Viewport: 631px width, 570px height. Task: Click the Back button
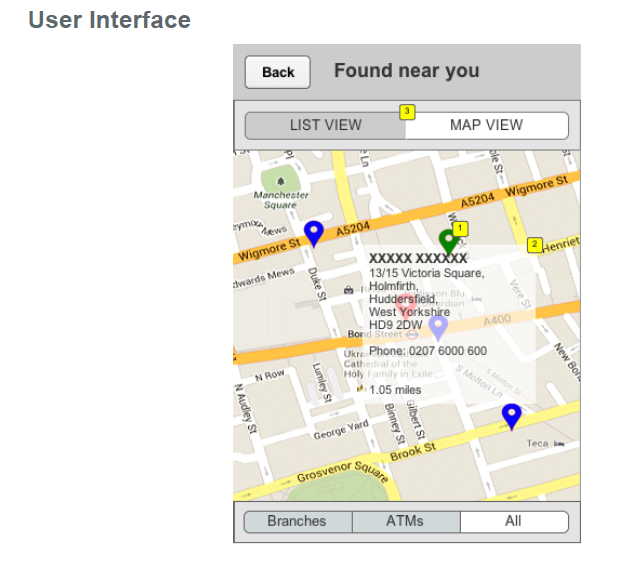click(277, 72)
